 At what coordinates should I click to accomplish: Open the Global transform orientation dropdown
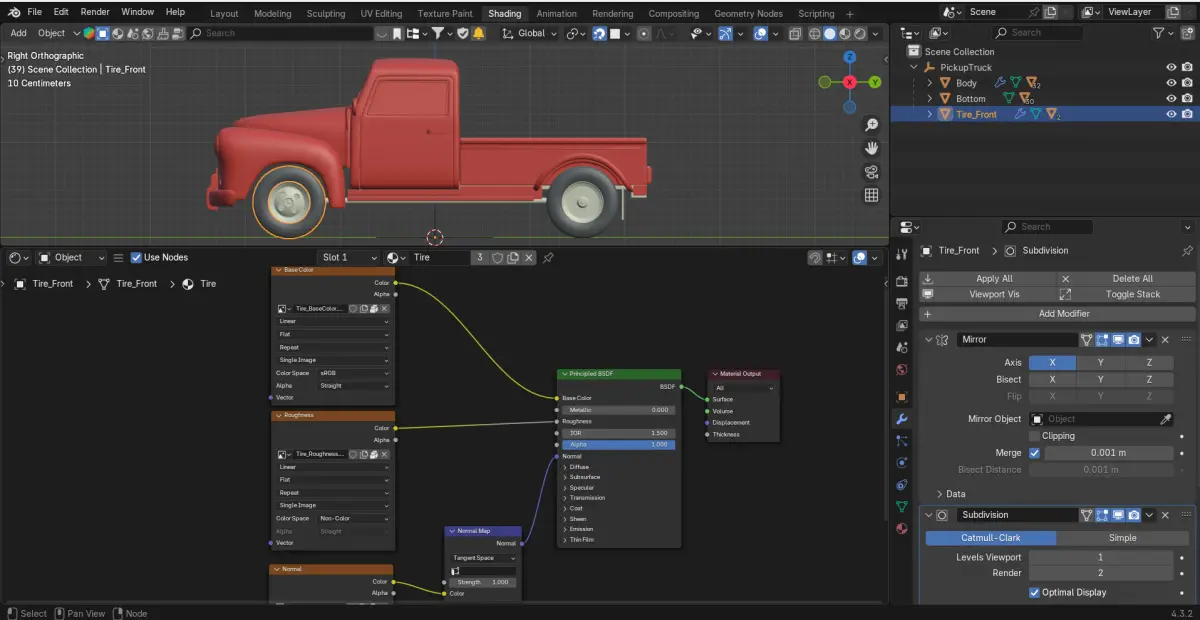(531, 33)
